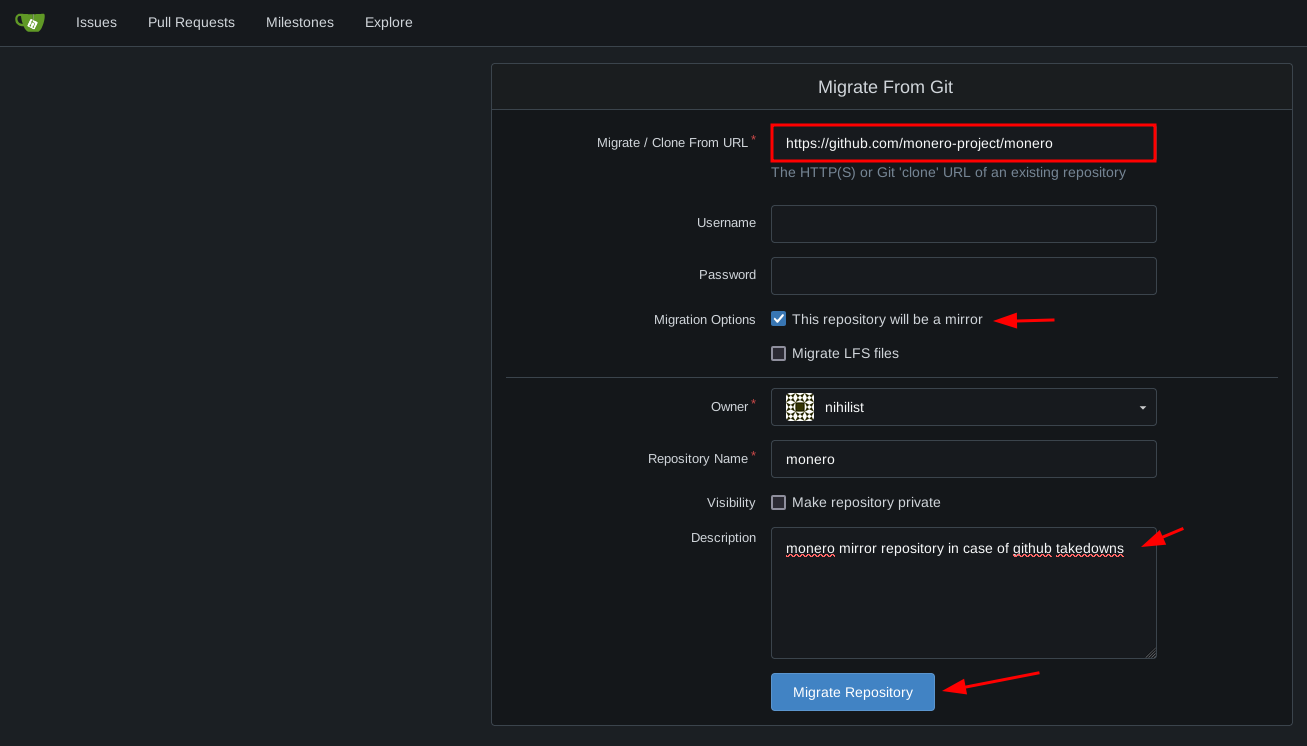Click the Owner dropdown caret arrow
Screen dimensions: 1307x746
[1142, 408]
